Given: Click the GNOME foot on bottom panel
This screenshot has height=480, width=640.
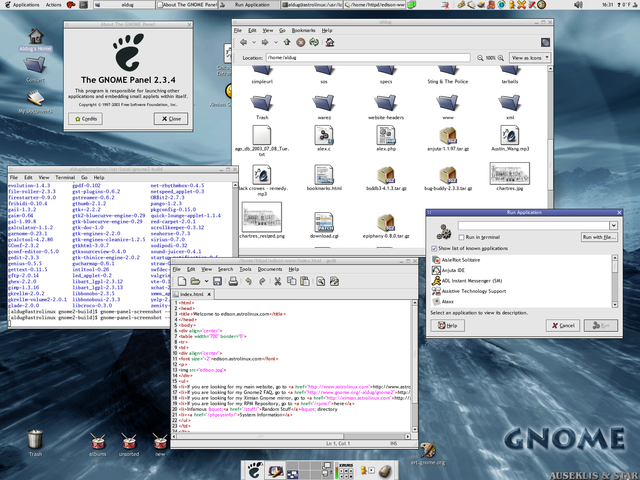Looking at the screenshot, I should [x=254, y=471].
